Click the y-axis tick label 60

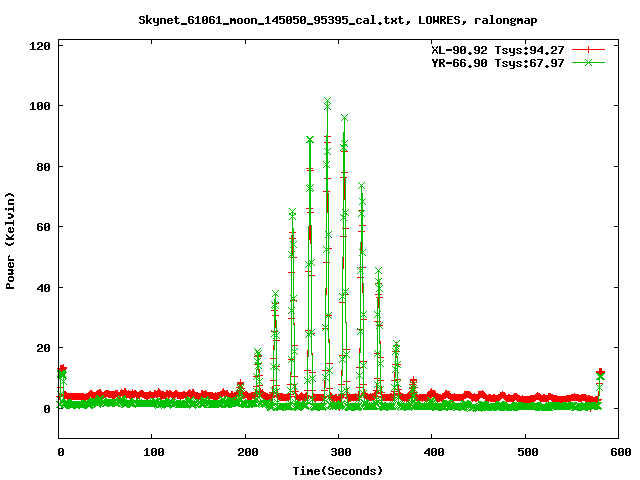[45, 227]
